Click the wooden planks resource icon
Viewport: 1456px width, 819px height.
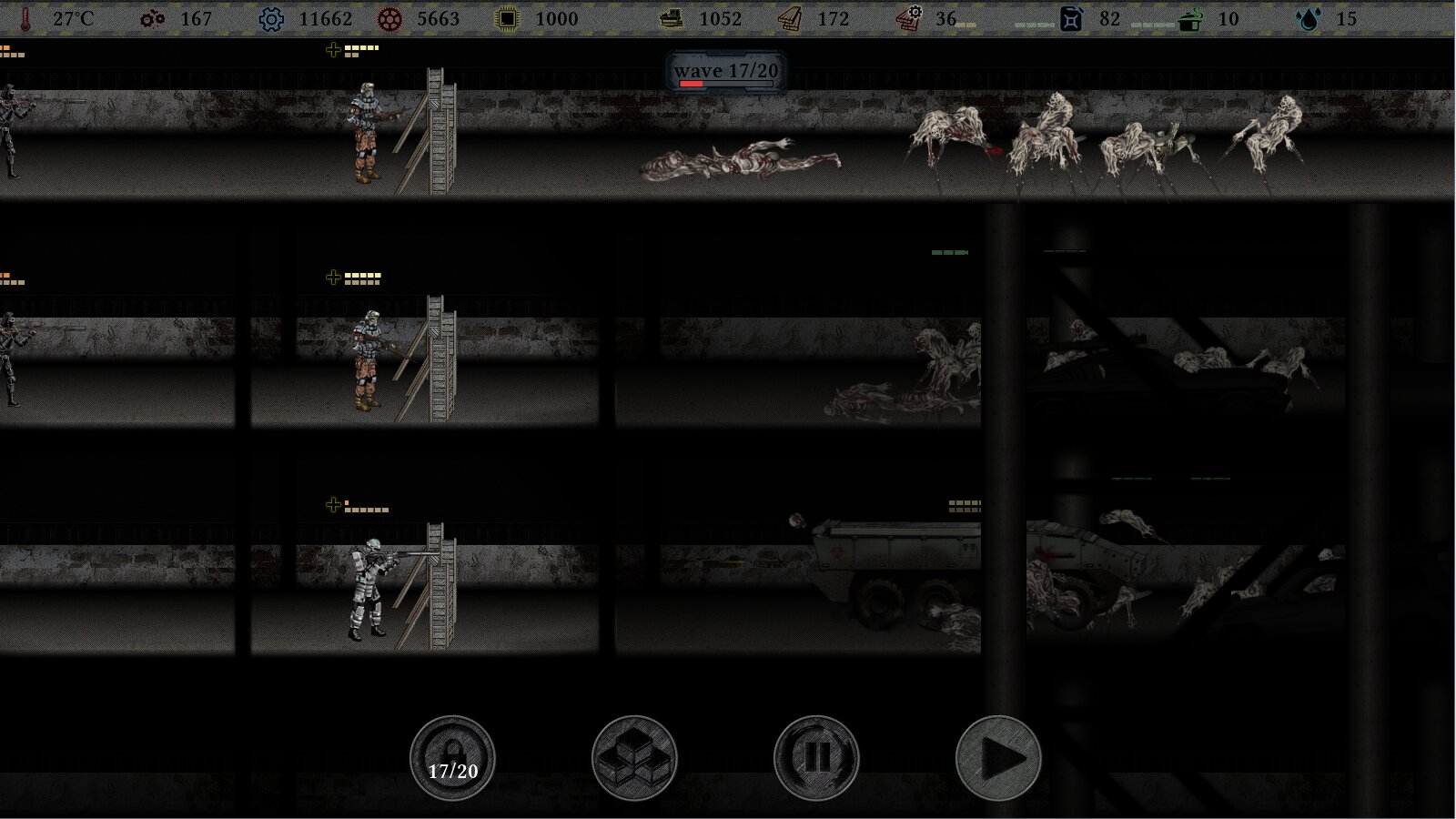pos(790,19)
